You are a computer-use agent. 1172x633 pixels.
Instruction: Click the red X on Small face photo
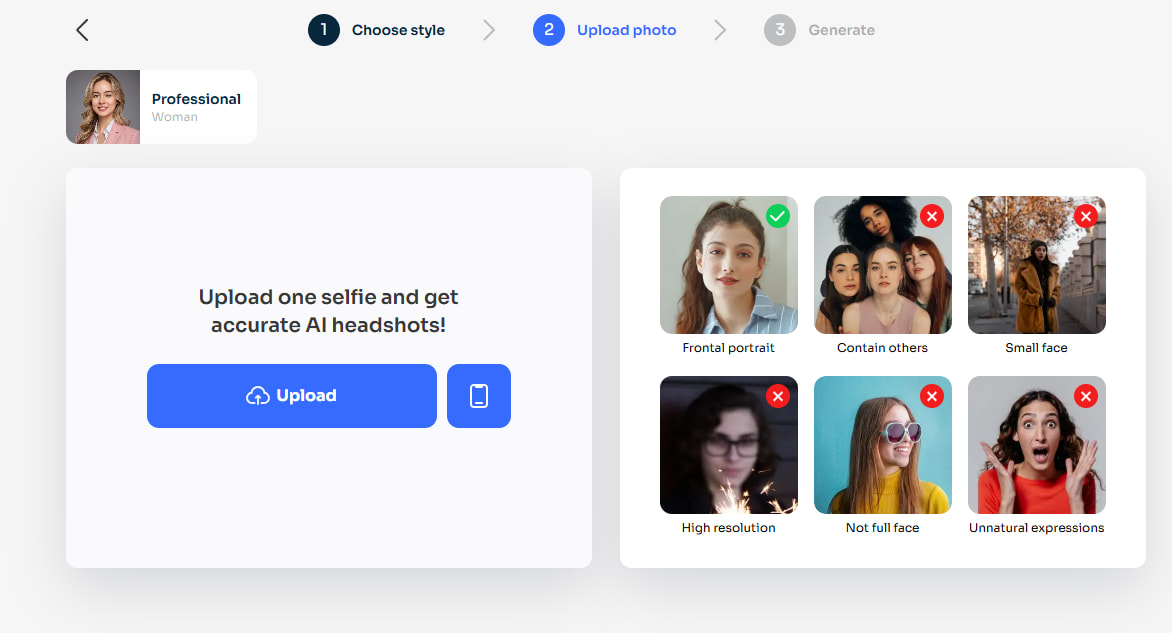[1085, 216]
